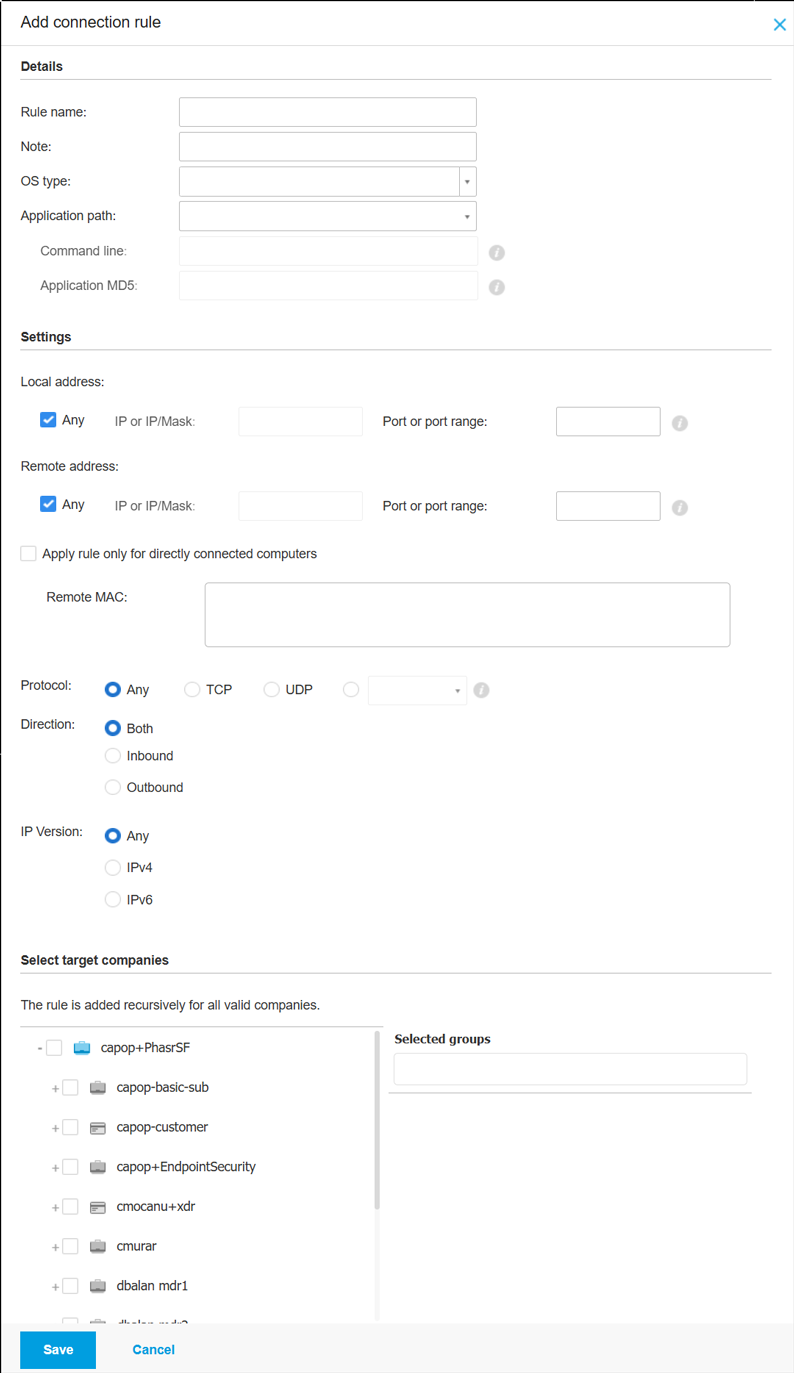Click the Cancel link
794x1373 pixels.
[x=153, y=1350]
